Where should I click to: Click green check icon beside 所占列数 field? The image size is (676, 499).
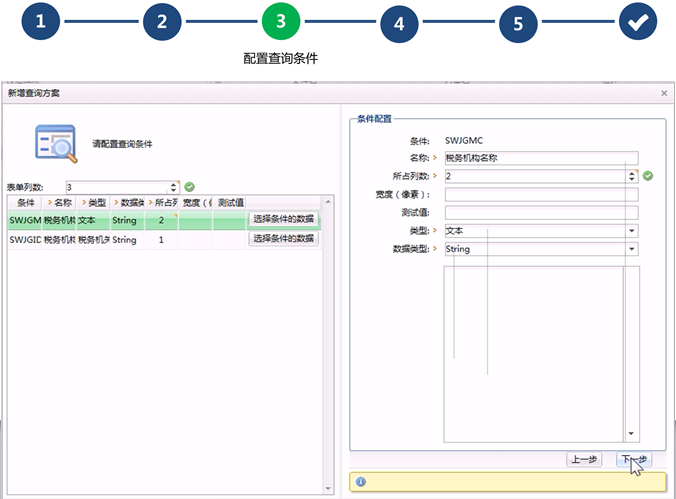pyautogui.click(x=647, y=175)
